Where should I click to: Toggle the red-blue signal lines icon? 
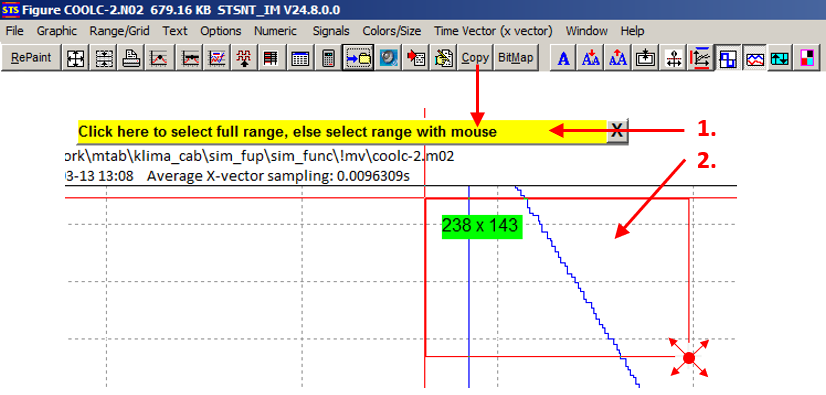[755, 58]
